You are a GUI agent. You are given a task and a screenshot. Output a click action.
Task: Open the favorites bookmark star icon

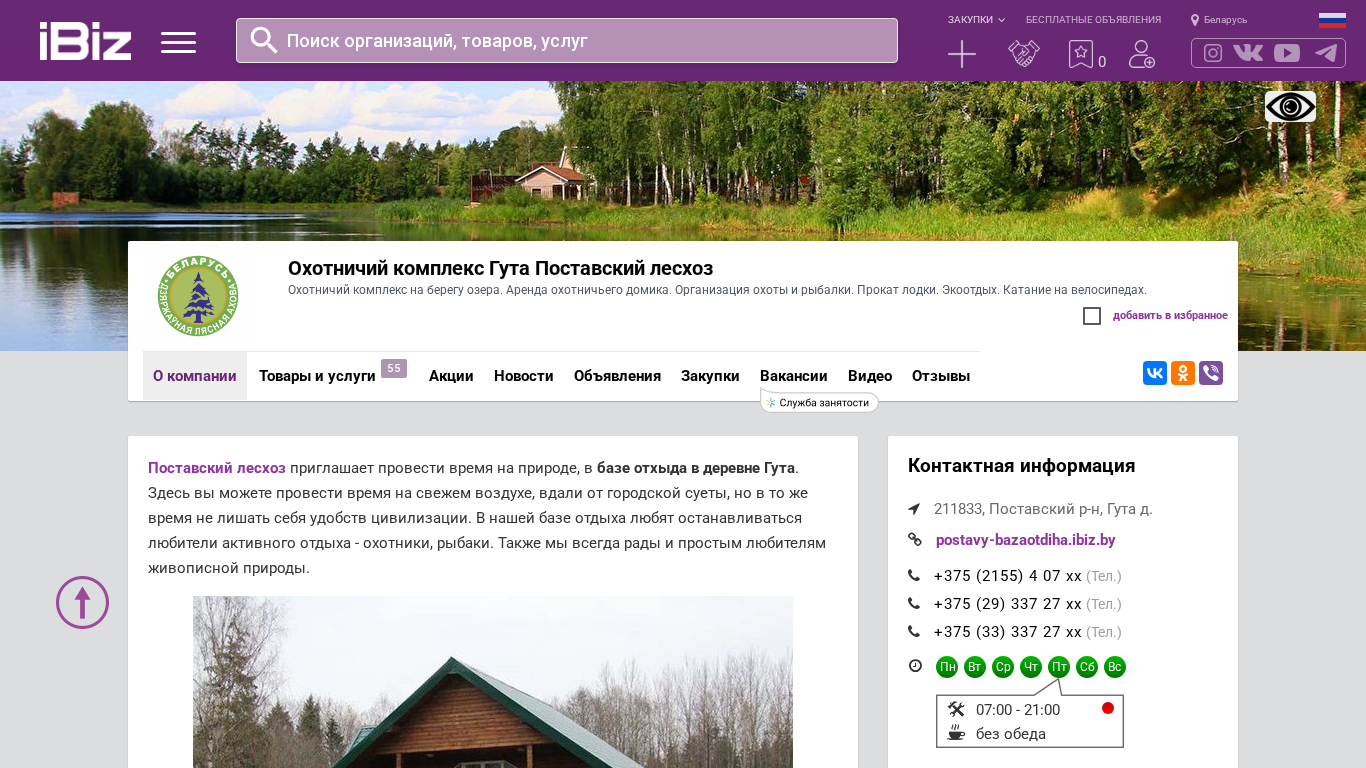click(1081, 54)
